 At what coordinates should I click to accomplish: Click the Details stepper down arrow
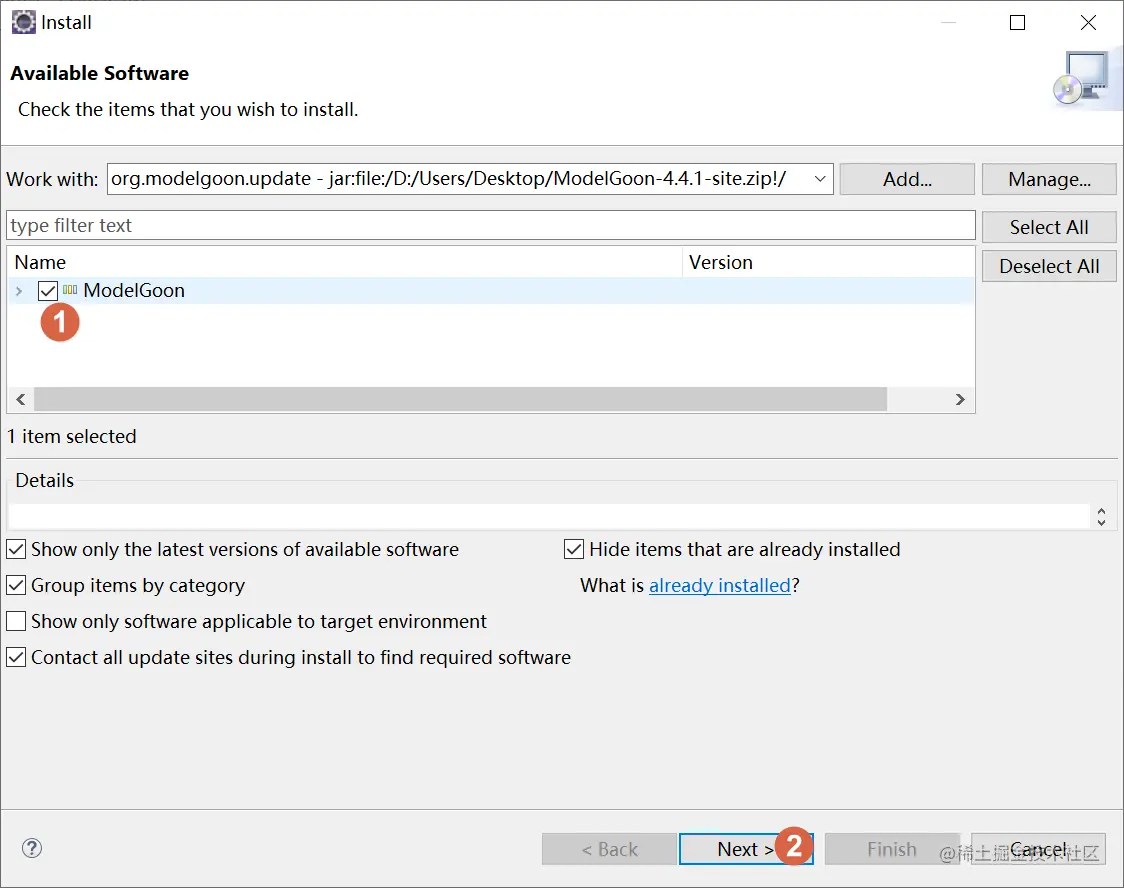pyautogui.click(x=1101, y=522)
